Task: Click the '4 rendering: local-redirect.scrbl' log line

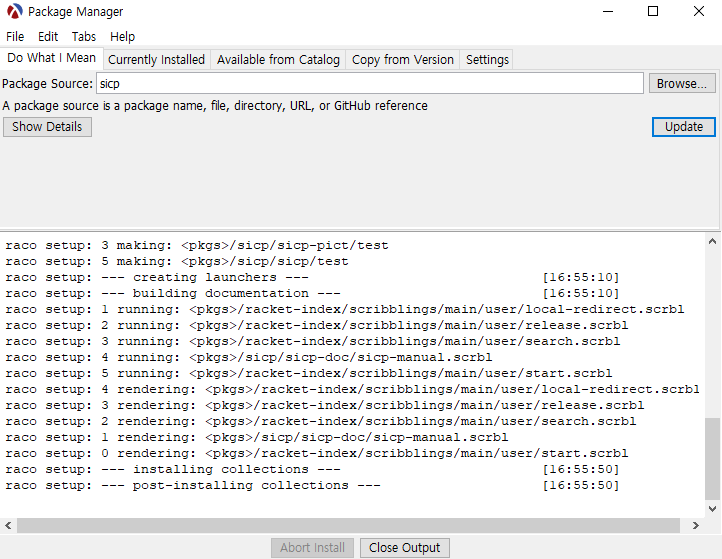Action: click(352, 390)
